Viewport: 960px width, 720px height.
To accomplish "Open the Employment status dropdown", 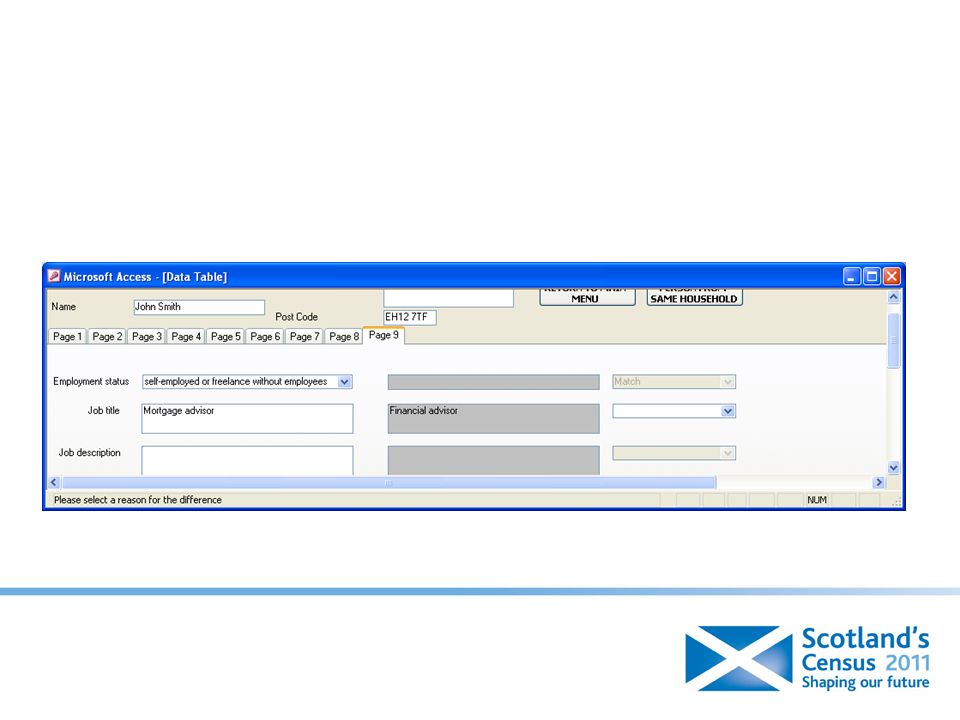I will pyautogui.click(x=345, y=381).
